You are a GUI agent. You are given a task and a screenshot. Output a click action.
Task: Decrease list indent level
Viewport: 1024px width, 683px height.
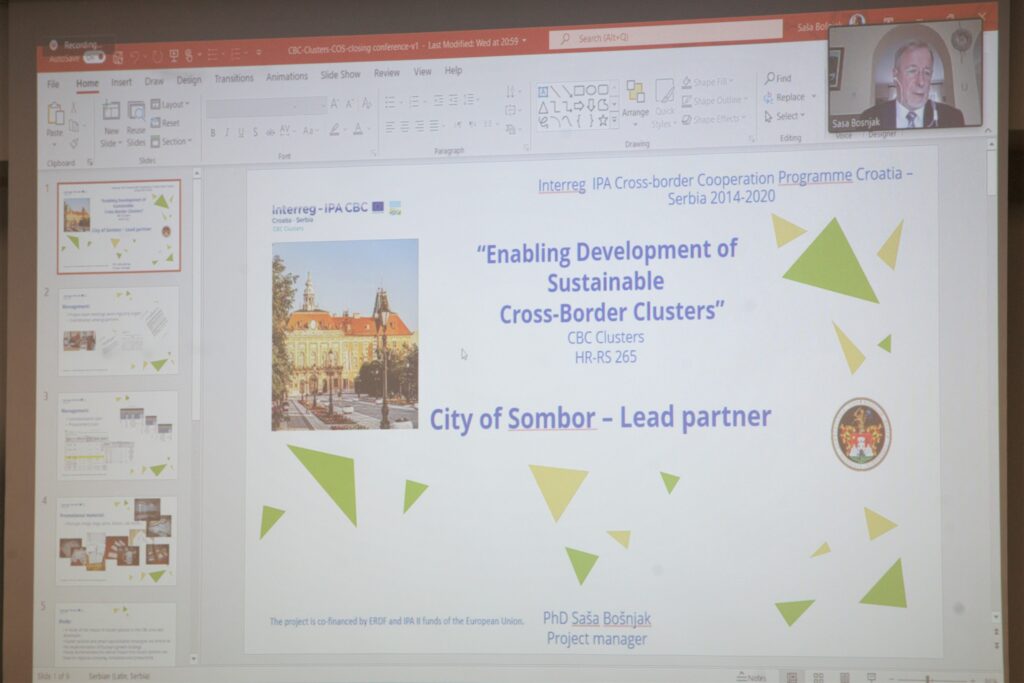click(x=438, y=101)
